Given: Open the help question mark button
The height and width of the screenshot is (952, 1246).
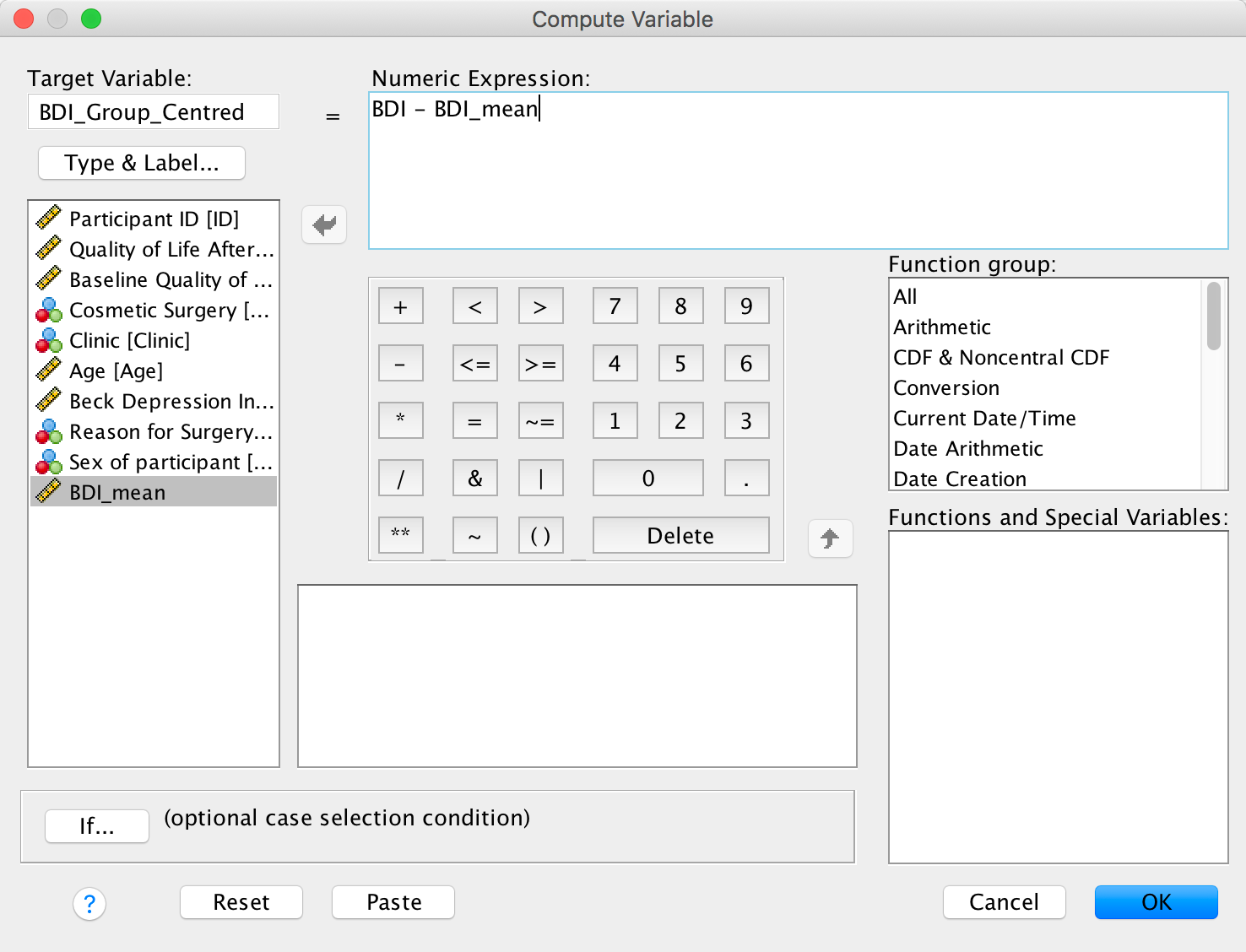Looking at the screenshot, I should click(89, 904).
